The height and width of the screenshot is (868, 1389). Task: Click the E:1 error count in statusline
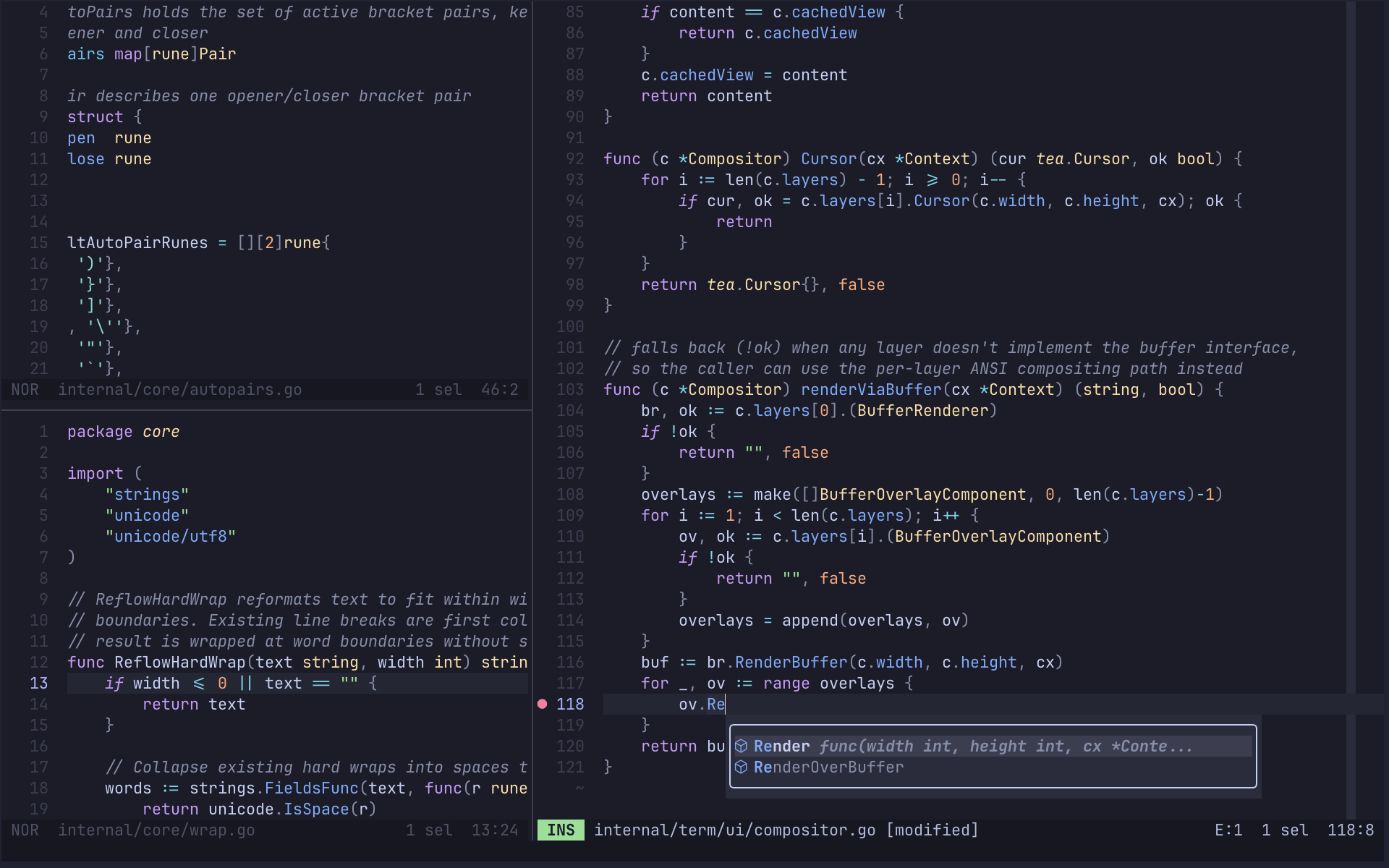[1228, 830]
